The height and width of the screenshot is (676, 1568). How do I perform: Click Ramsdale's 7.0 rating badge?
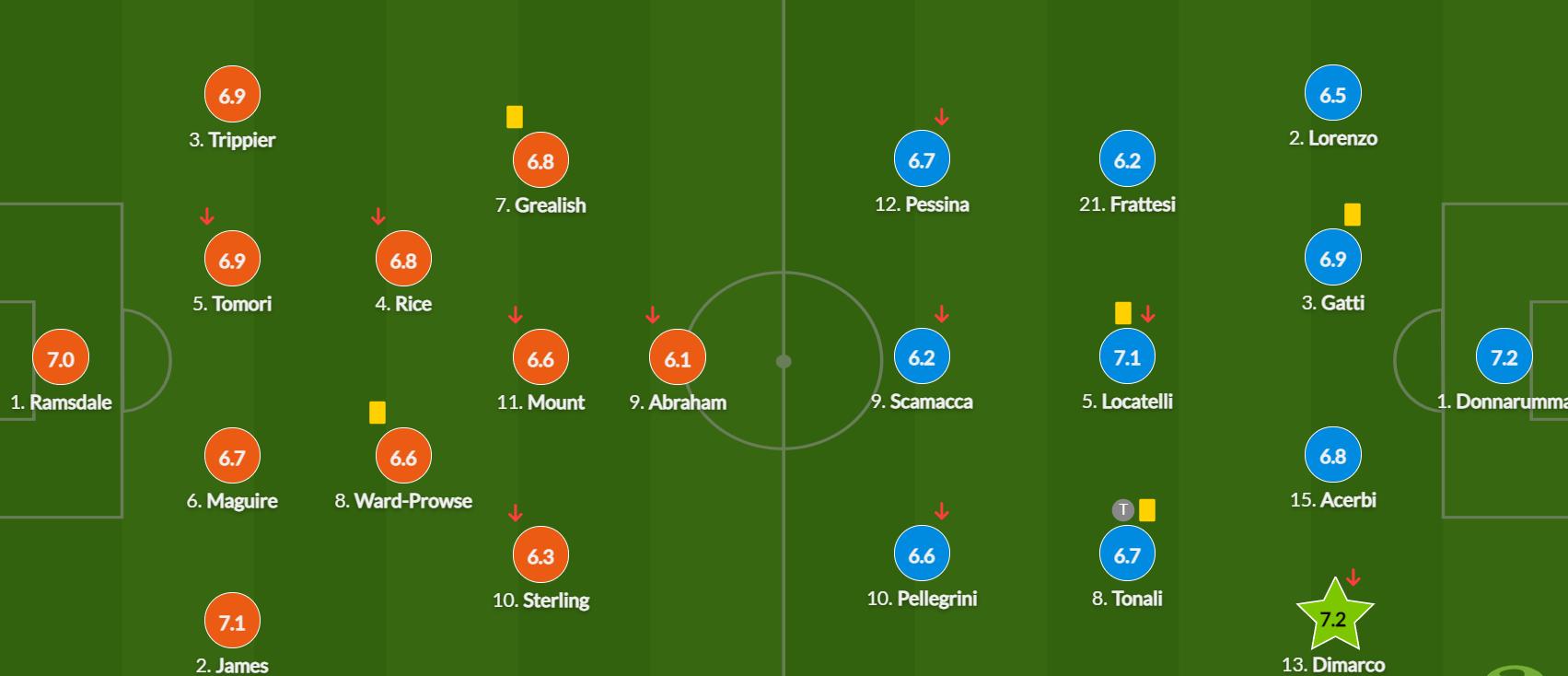click(x=61, y=358)
